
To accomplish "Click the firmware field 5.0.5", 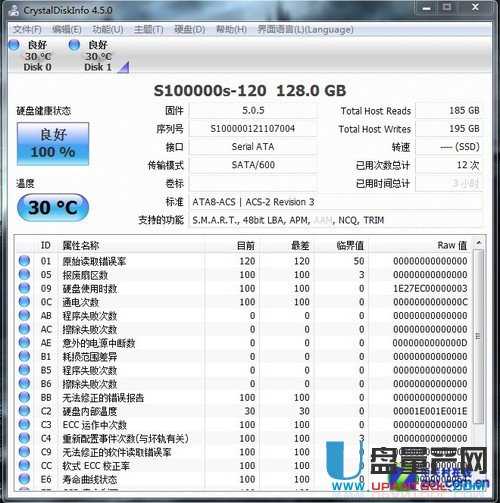I will 253,110.
